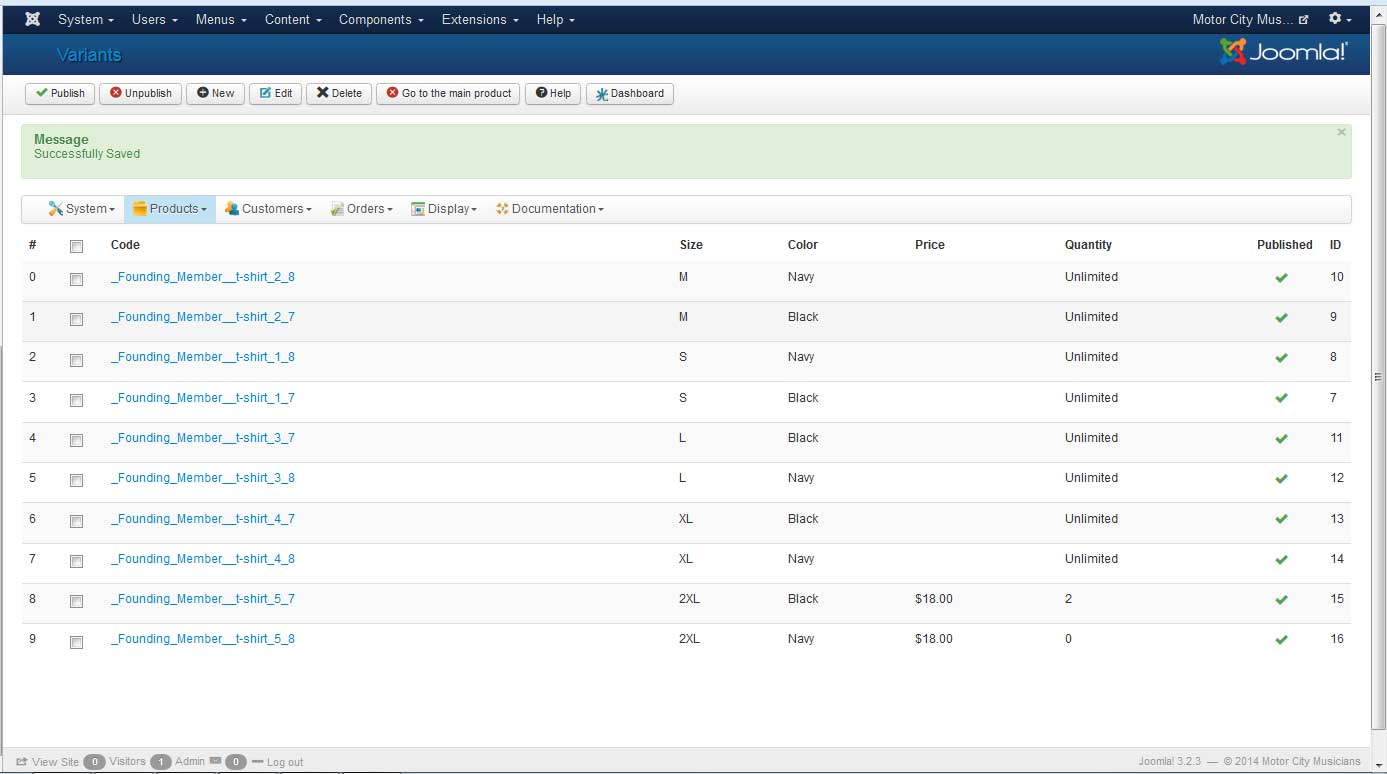Check the box for _Founding_Member__t-shirt_1_7
Viewport: 1387px width, 774px height.
[x=77, y=400]
